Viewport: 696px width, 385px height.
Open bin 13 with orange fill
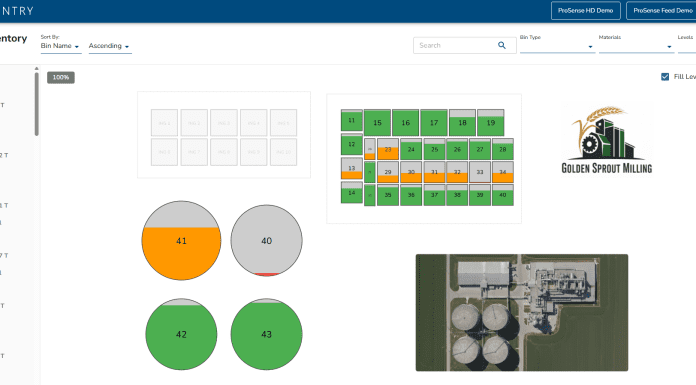tap(352, 168)
